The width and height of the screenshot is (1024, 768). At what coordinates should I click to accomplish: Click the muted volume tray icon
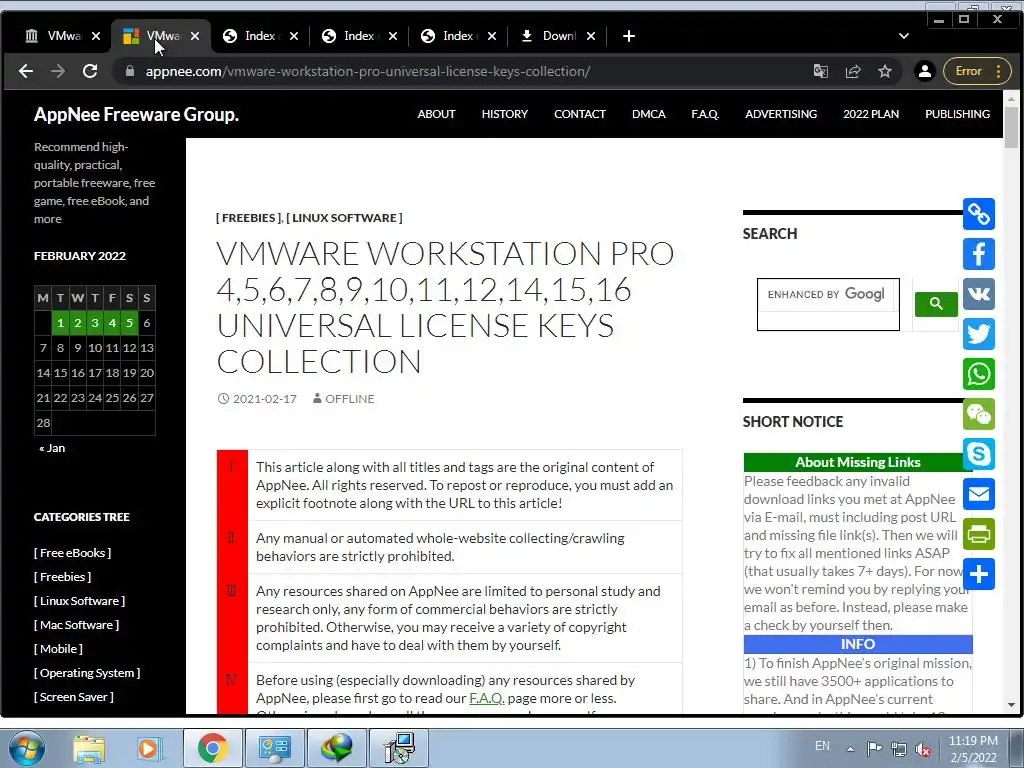(923, 749)
